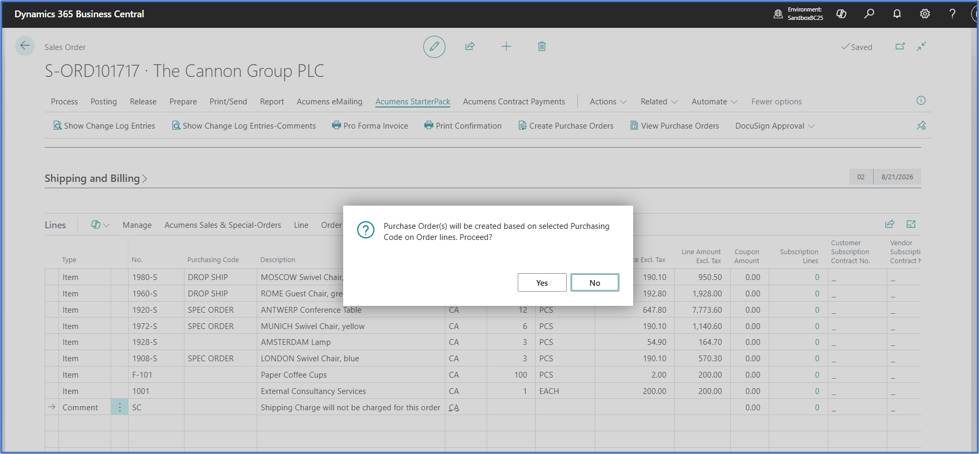Open the Automate dropdown menu
979x454 pixels.
click(714, 101)
